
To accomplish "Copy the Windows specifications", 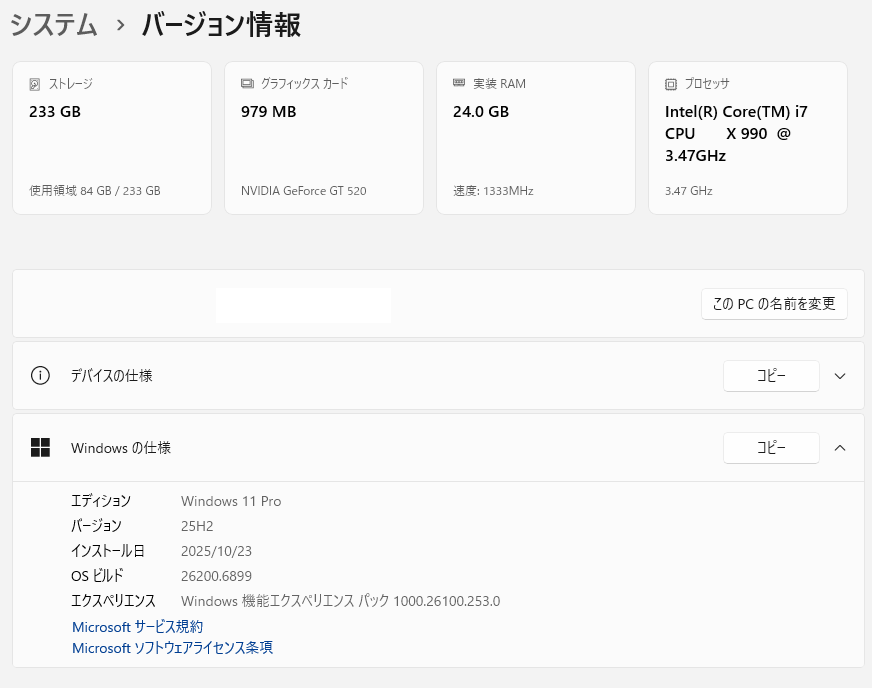I will (771, 448).
